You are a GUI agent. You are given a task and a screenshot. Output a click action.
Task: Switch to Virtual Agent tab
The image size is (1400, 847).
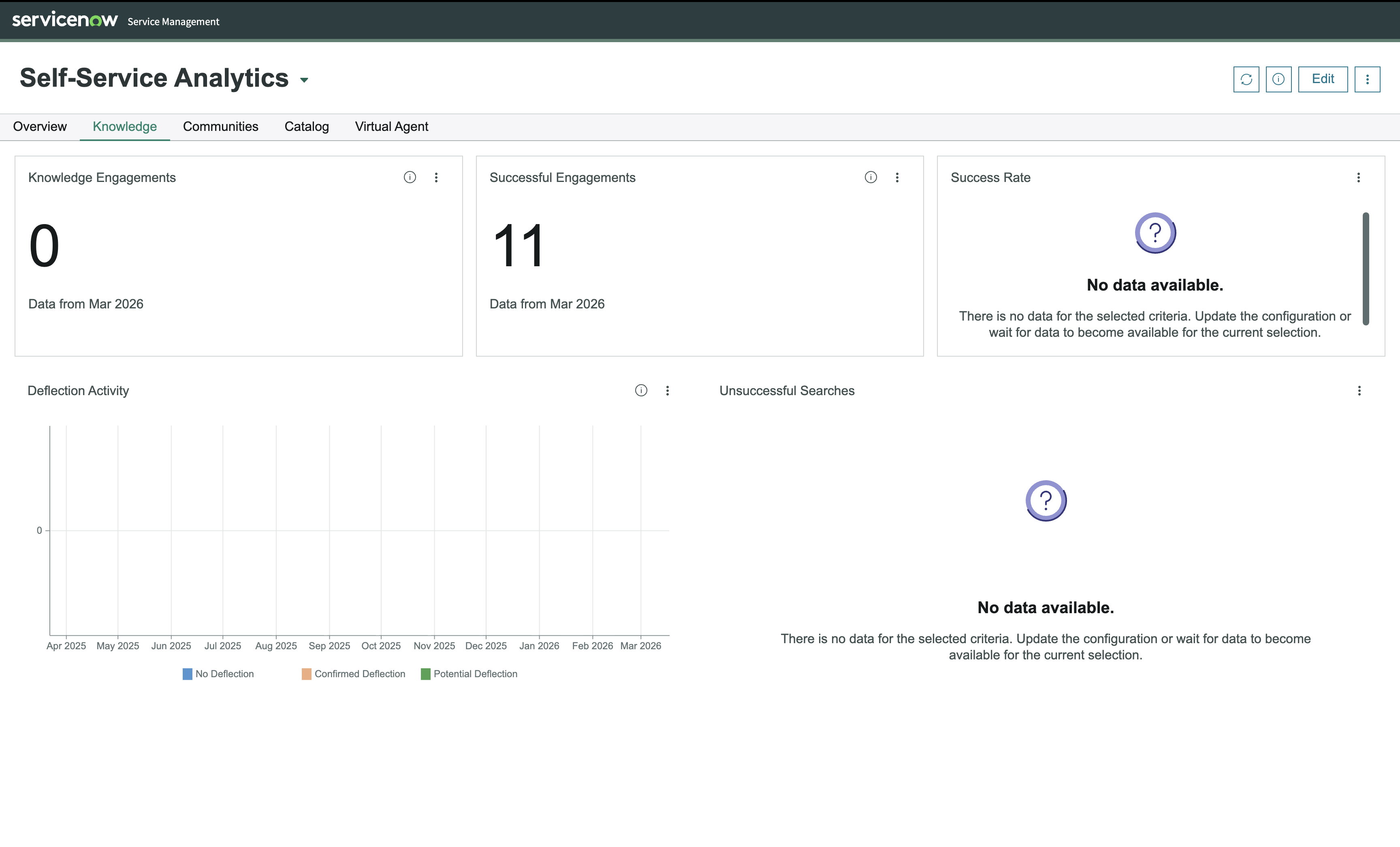click(391, 127)
